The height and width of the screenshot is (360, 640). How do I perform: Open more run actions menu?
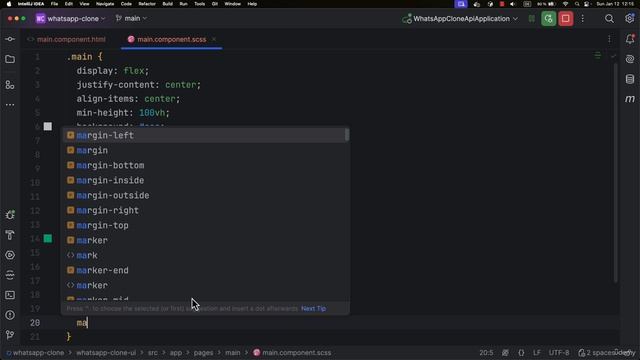(582, 19)
